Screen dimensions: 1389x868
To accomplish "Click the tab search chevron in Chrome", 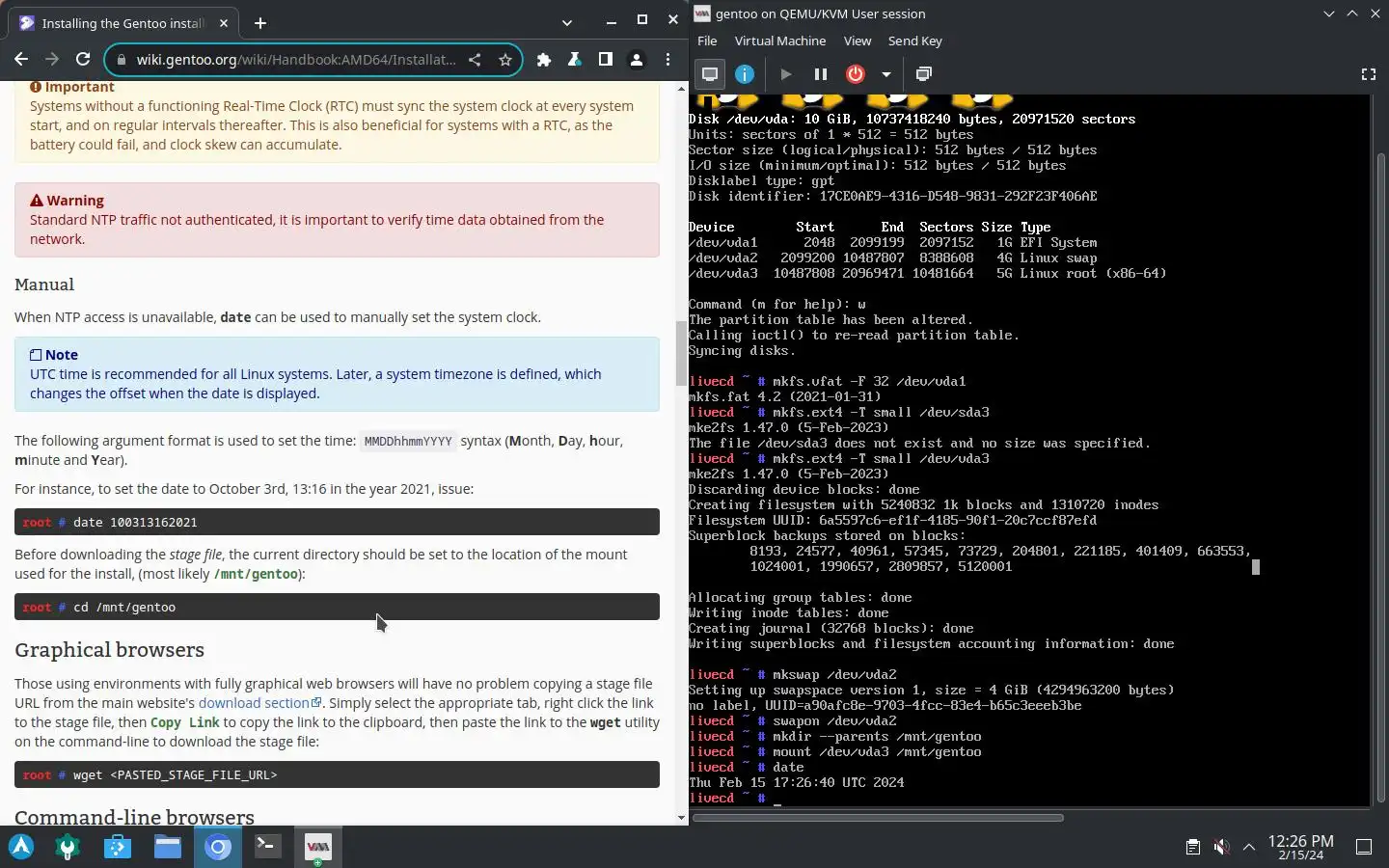I will [x=567, y=22].
